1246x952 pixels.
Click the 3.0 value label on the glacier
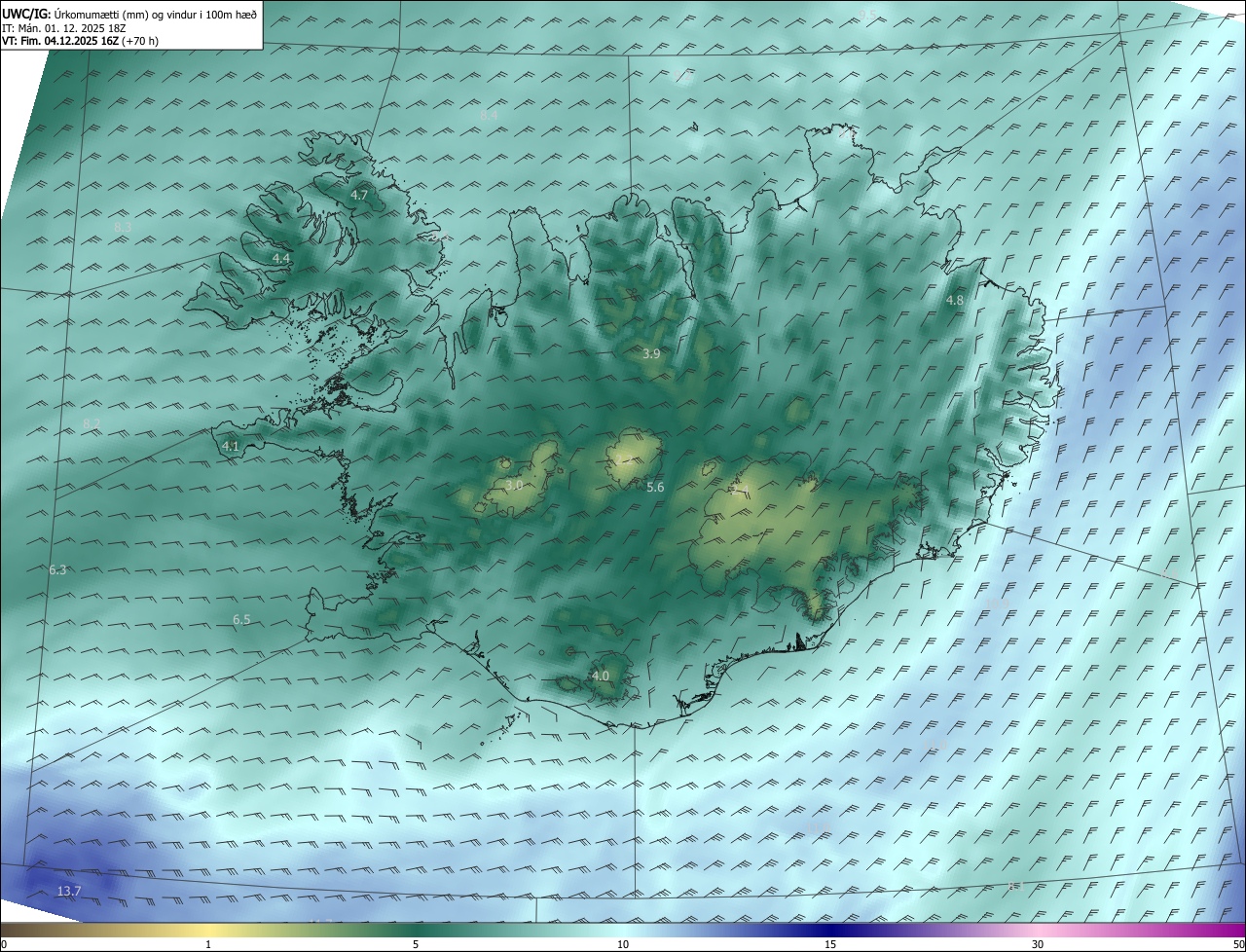click(x=515, y=484)
